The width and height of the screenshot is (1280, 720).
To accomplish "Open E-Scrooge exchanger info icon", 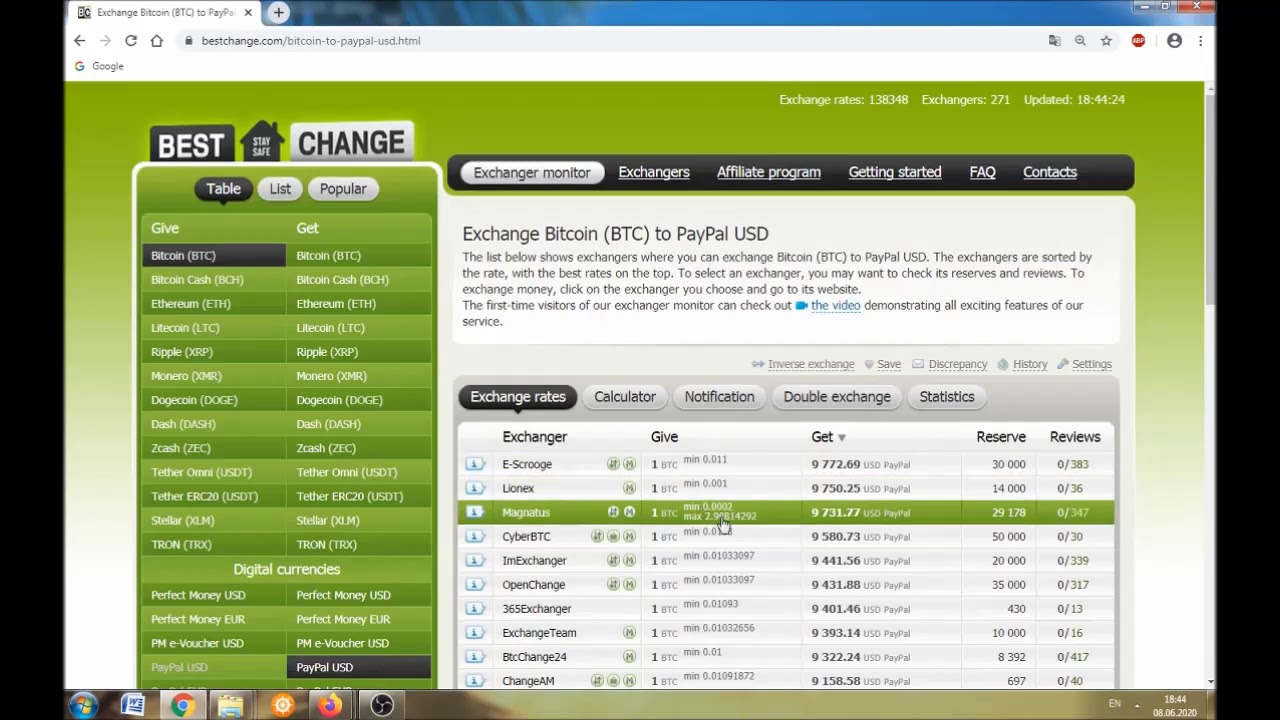I will pyautogui.click(x=475, y=464).
